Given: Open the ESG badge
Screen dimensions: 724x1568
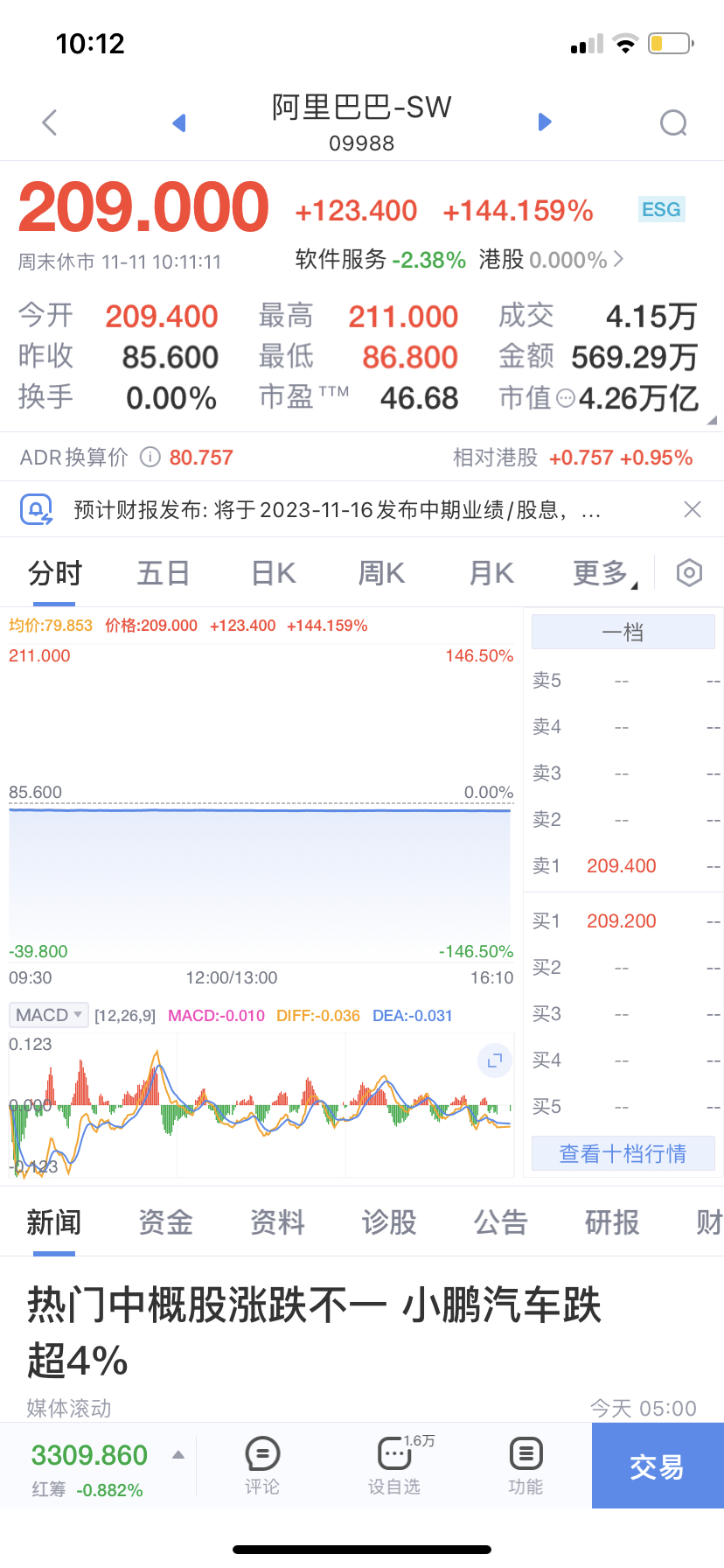Looking at the screenshot, I should click(661, 210).
